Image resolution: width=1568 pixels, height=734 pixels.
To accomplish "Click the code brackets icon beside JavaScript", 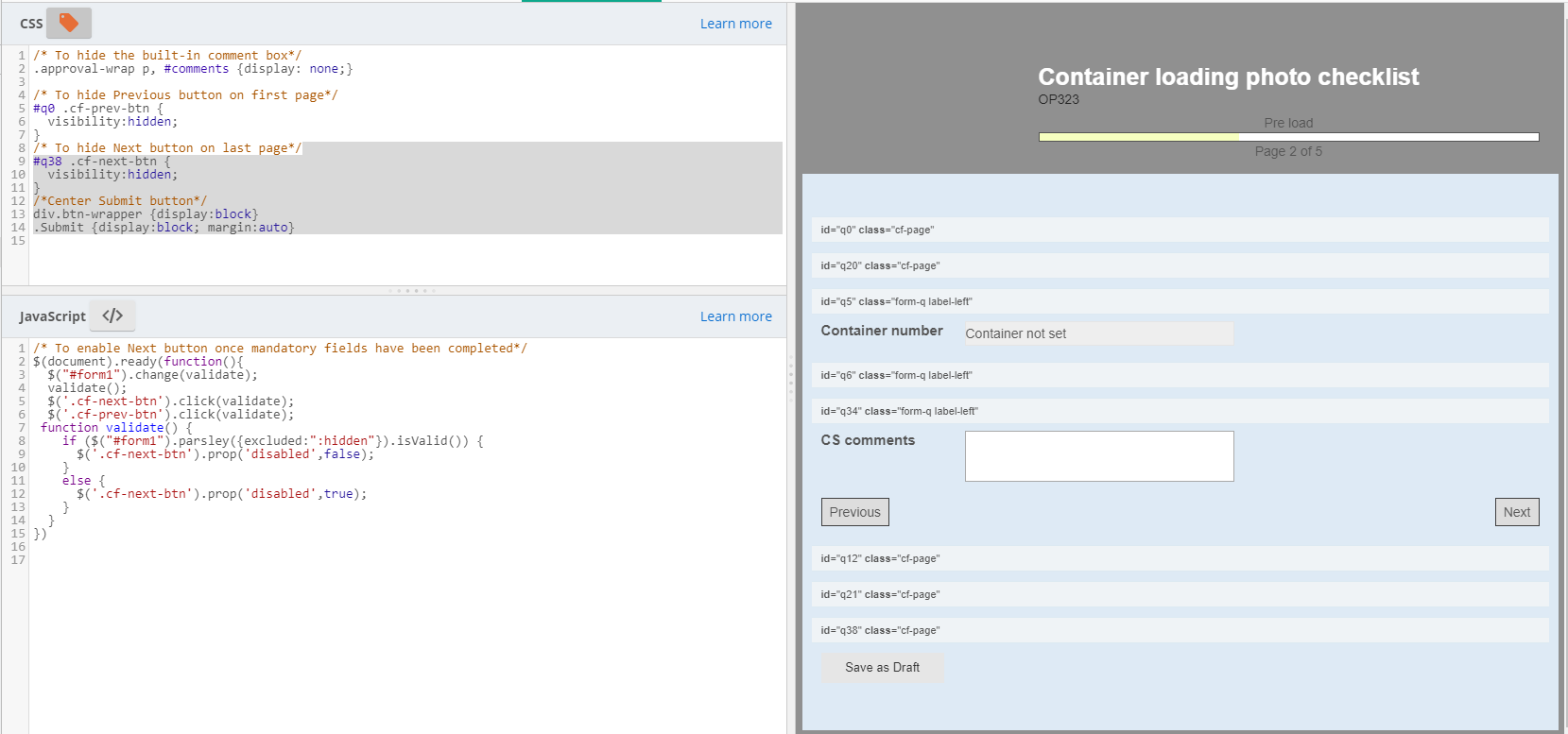I will [112, 316].
